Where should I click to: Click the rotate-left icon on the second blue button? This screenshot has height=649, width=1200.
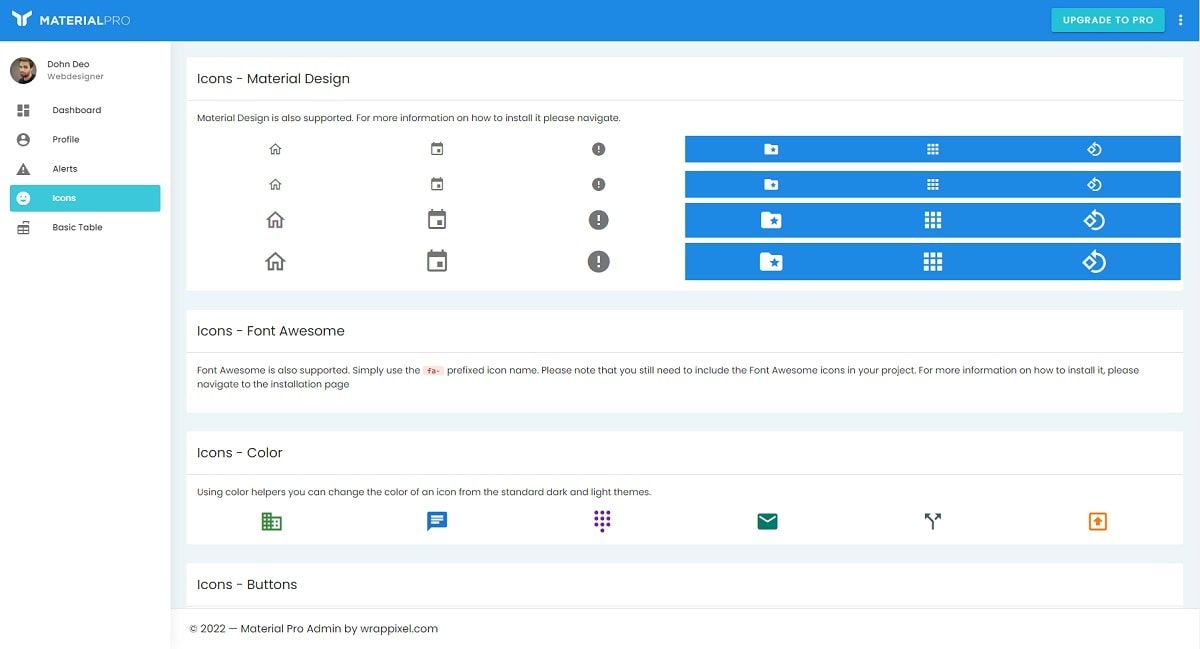tap(1093, 184)
